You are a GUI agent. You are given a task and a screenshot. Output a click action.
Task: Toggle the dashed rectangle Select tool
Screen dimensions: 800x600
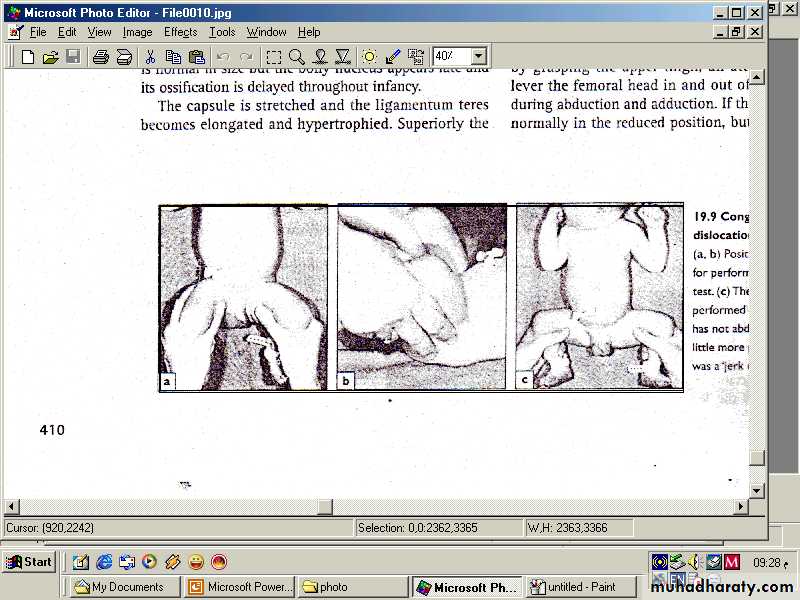(x=273, y=57)
